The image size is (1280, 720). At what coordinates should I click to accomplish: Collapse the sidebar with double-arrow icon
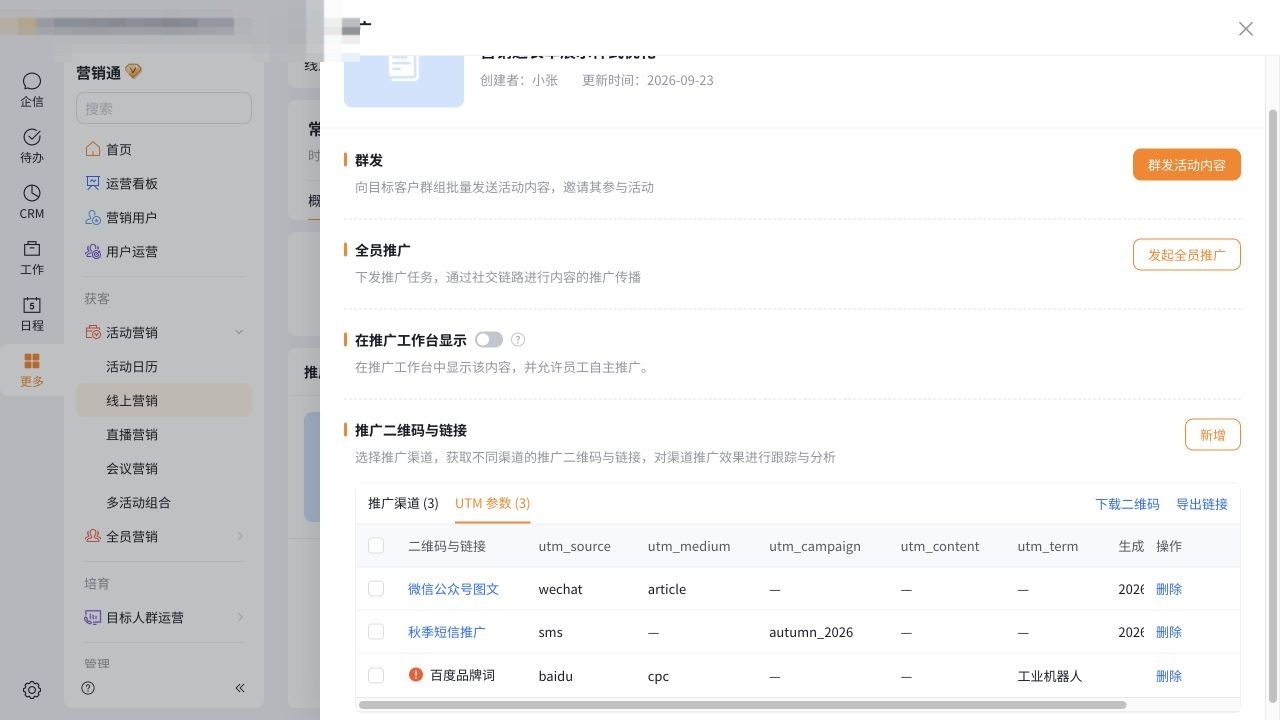pos(240,688)
